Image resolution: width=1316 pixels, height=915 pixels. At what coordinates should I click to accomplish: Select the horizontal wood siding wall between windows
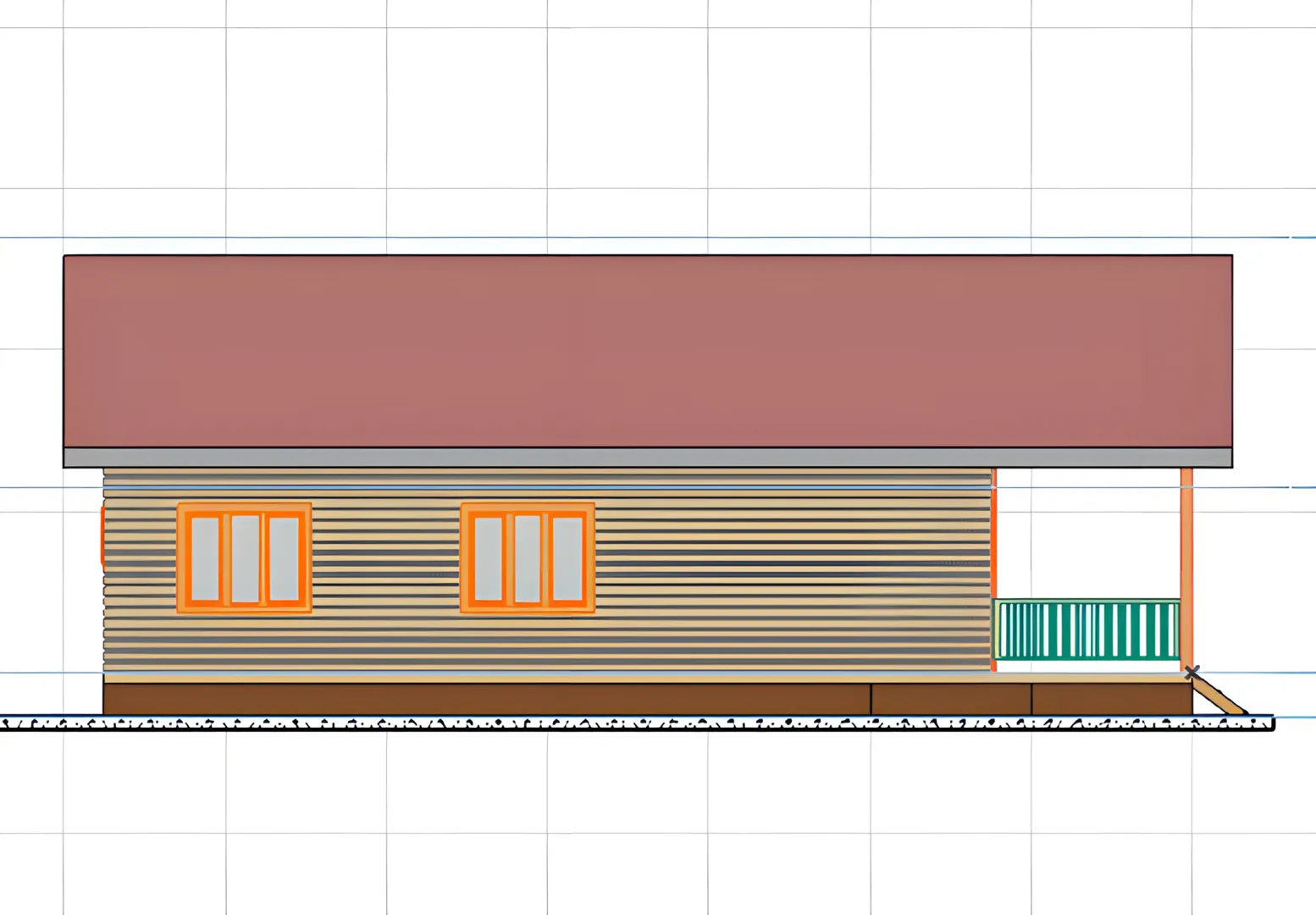pyautogui.click(x=385, y=559)
